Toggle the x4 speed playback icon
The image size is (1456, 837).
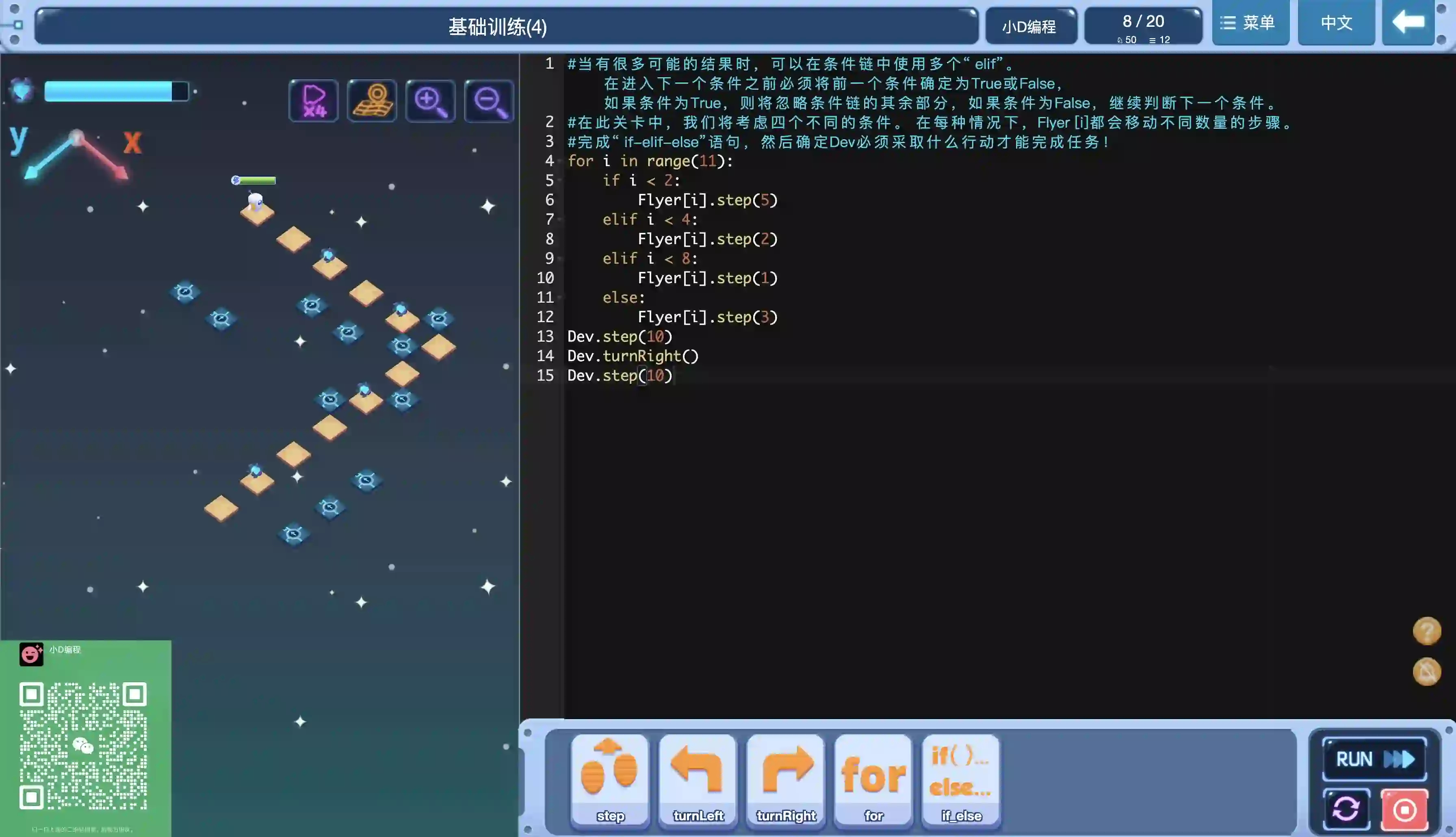(314, 101)
